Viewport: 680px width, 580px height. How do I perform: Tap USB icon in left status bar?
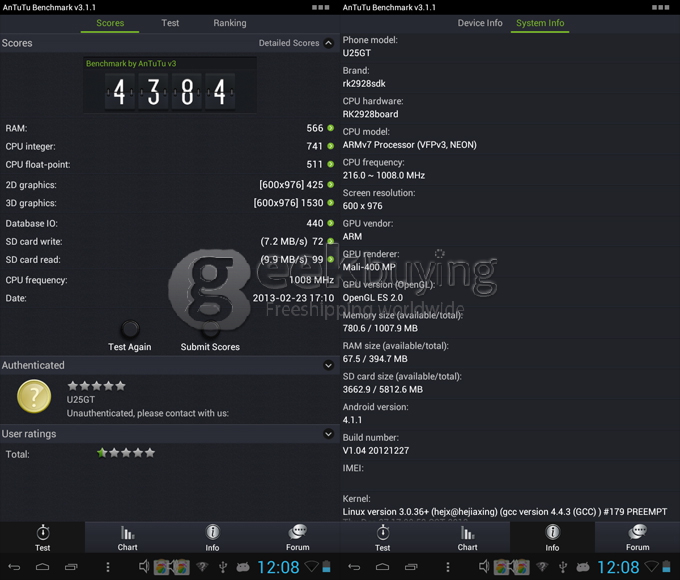point(223,567)
